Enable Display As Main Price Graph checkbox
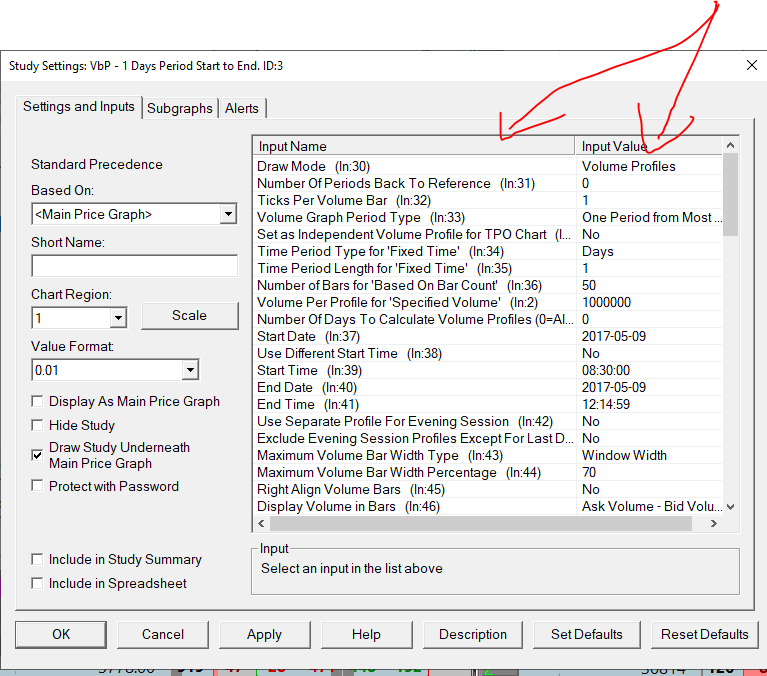This screenshot has height=676, width=767. click(x=37, y=402)
